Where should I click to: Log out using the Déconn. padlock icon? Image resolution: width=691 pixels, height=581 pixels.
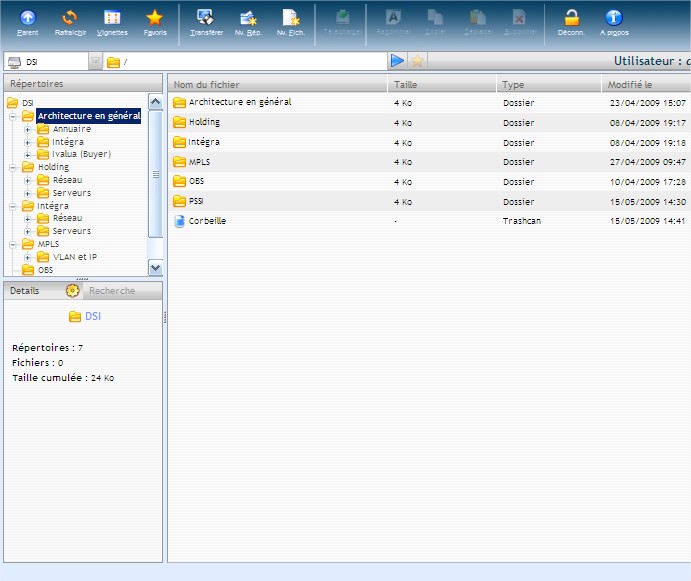[x=571, y=18]
